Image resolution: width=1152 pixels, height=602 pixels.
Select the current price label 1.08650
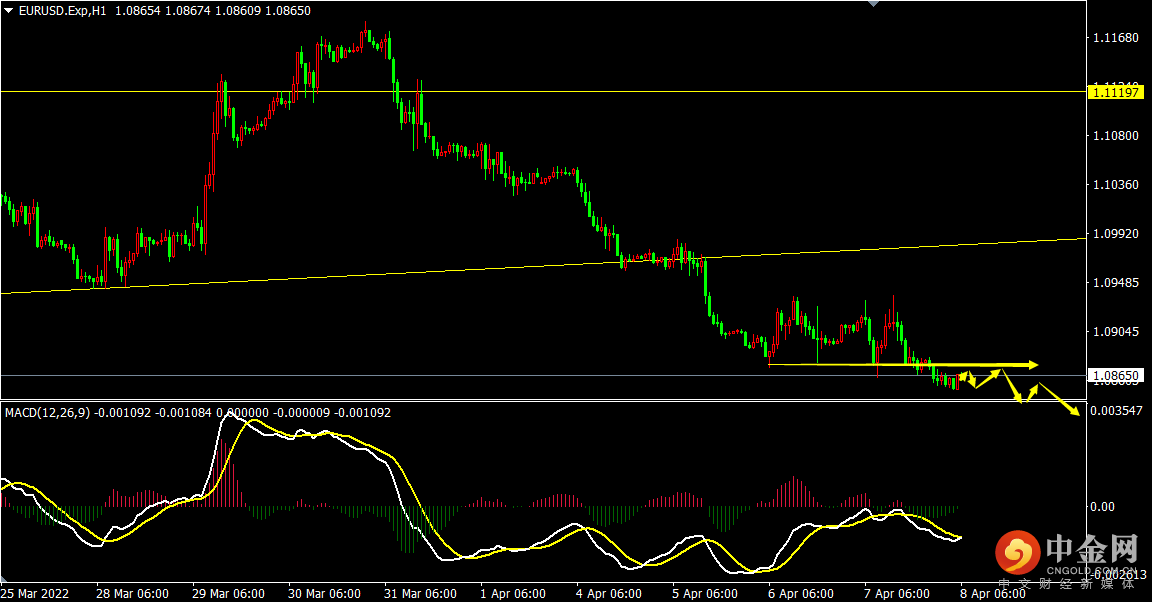1116,376
